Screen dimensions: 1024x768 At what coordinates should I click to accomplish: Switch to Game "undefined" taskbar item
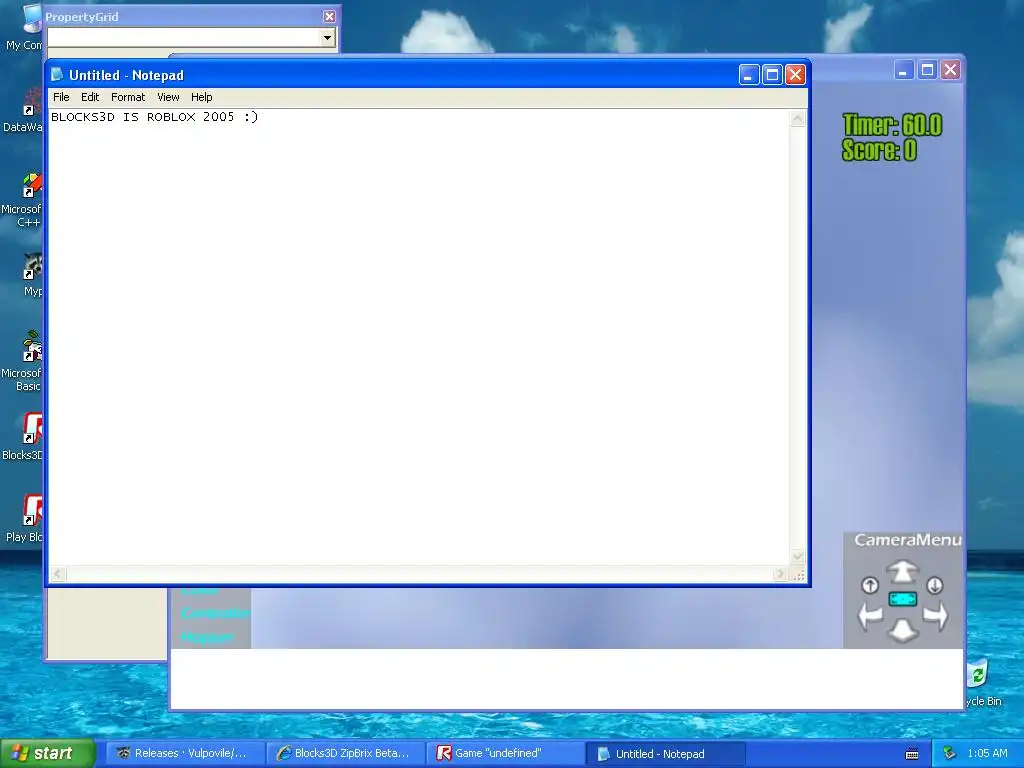(504, 754)
